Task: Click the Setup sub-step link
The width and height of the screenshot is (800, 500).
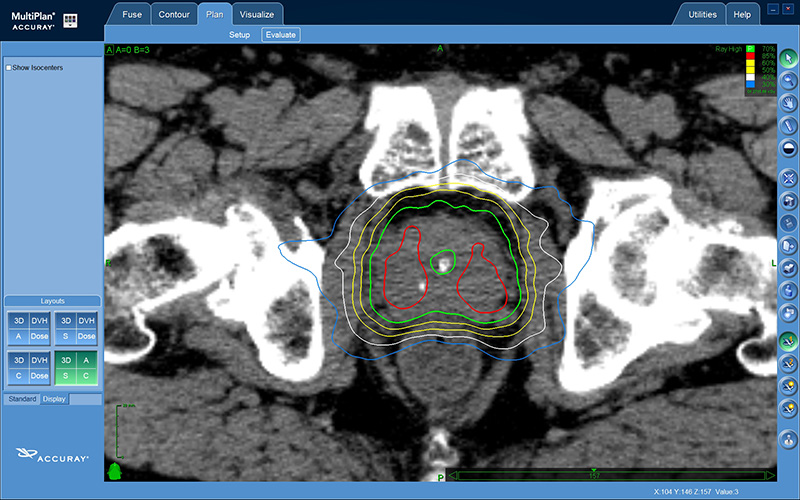Action: click(x=239, y=35)
